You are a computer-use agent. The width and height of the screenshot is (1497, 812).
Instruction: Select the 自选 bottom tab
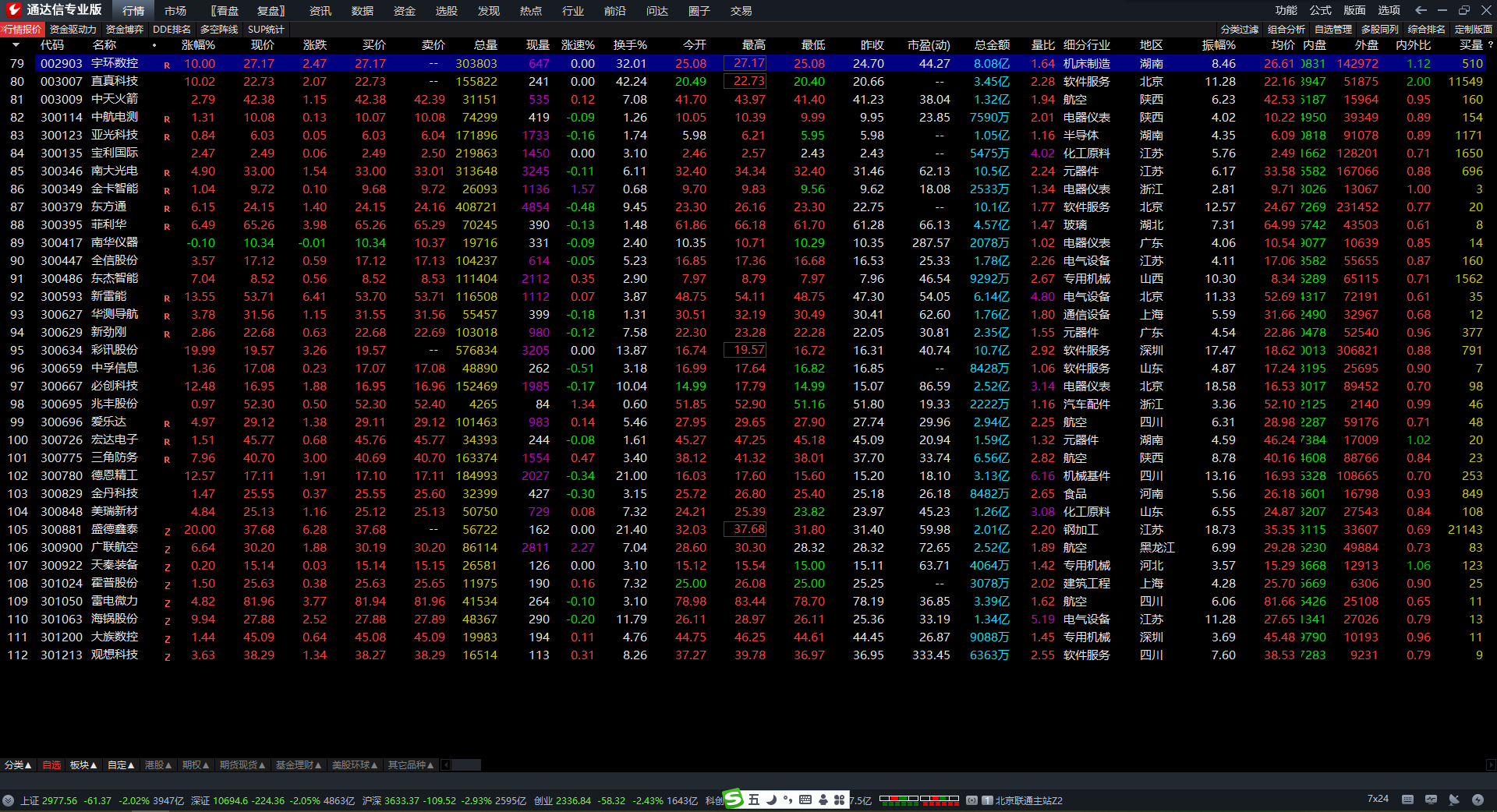click(51, 765)
